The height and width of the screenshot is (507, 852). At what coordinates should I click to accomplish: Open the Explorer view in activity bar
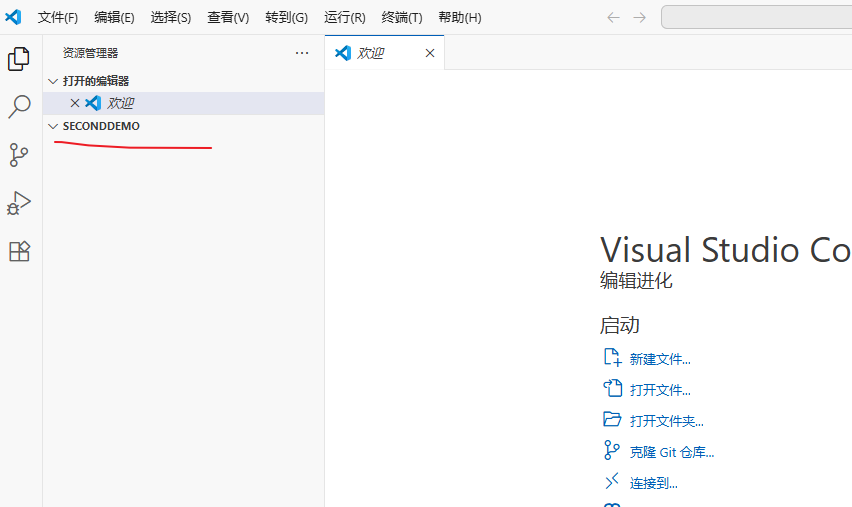[x=19, y=59]
